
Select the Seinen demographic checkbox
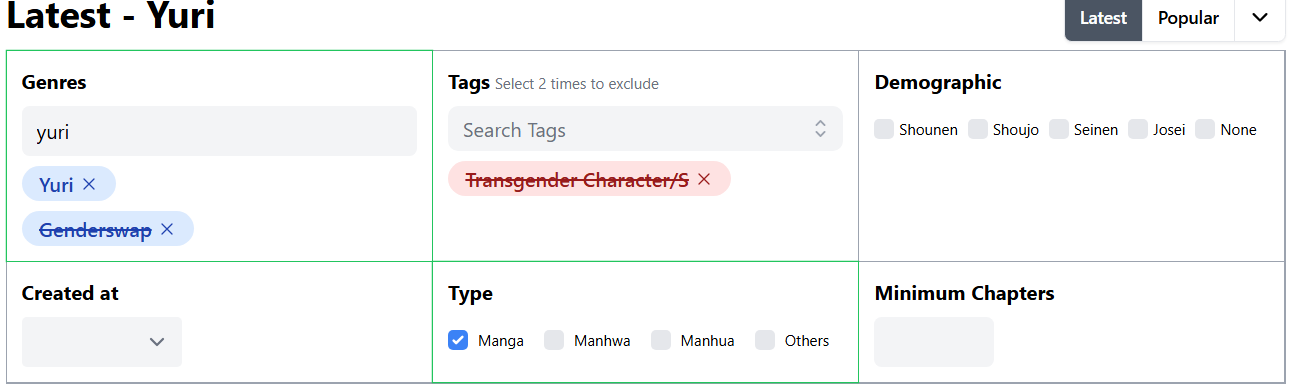[1059, 129]
